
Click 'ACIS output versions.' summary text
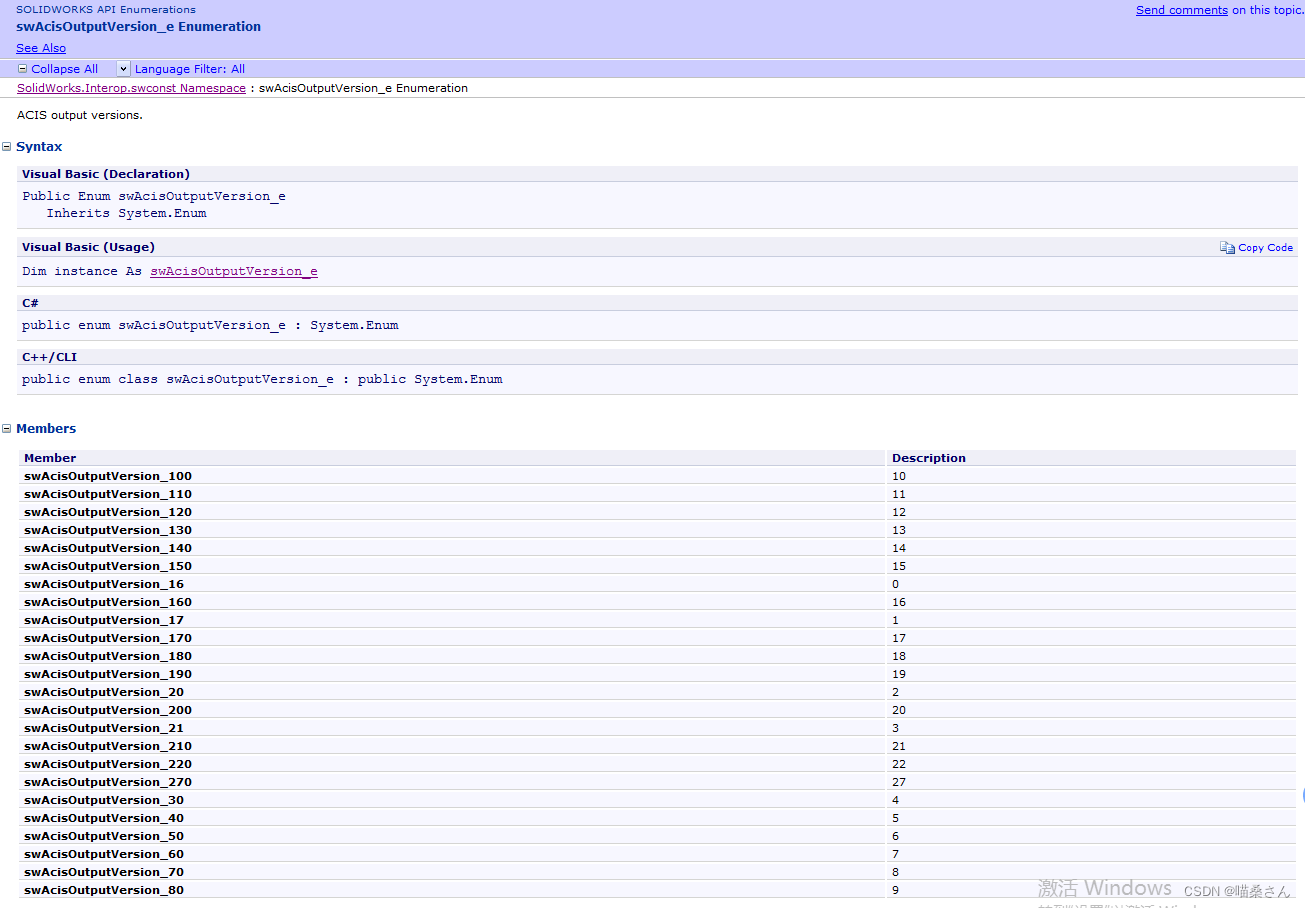click(x=80, y=115)
